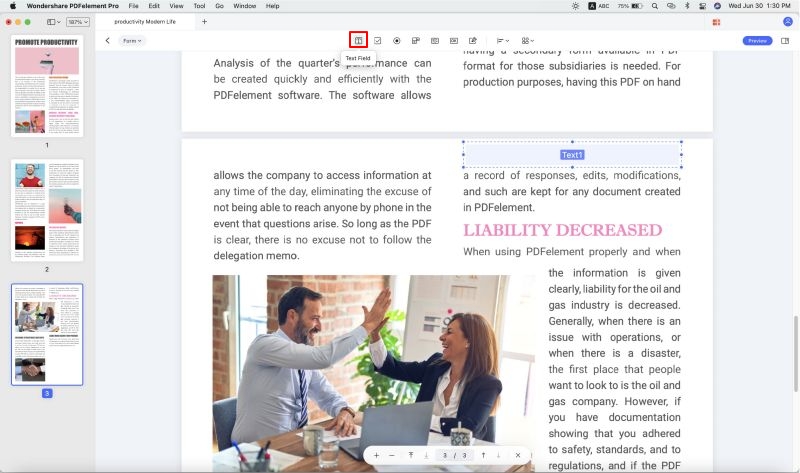Open the more form options dropdown
The width and height of the screenshot is (800, 473).
(528, 40)
